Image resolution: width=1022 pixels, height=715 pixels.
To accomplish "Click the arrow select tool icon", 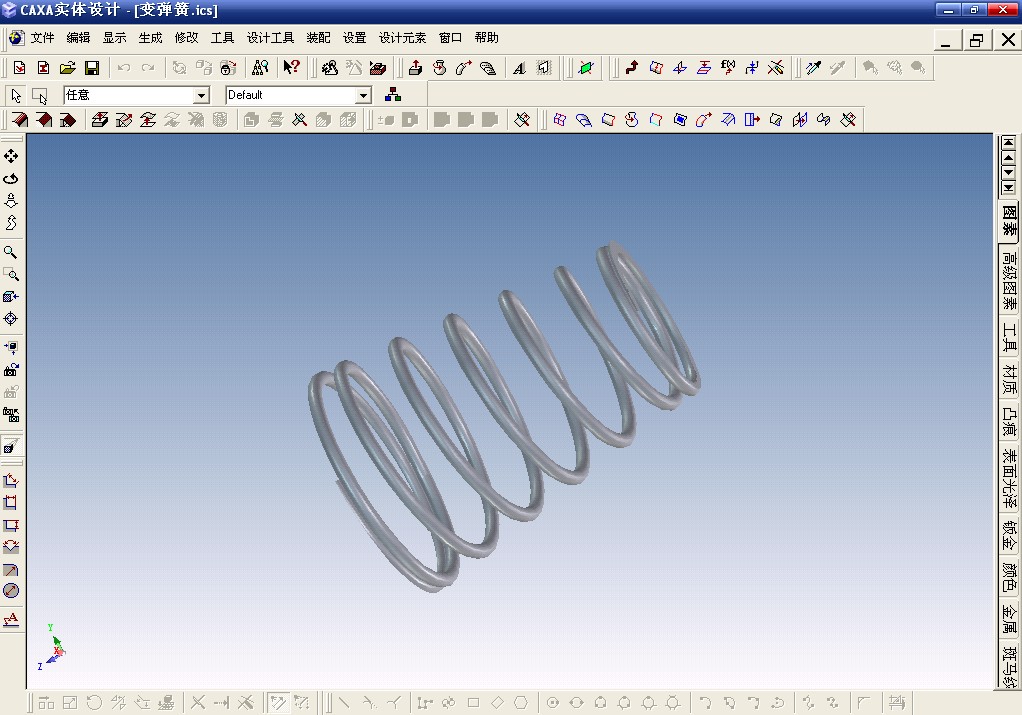I will (x=16, y=96).
